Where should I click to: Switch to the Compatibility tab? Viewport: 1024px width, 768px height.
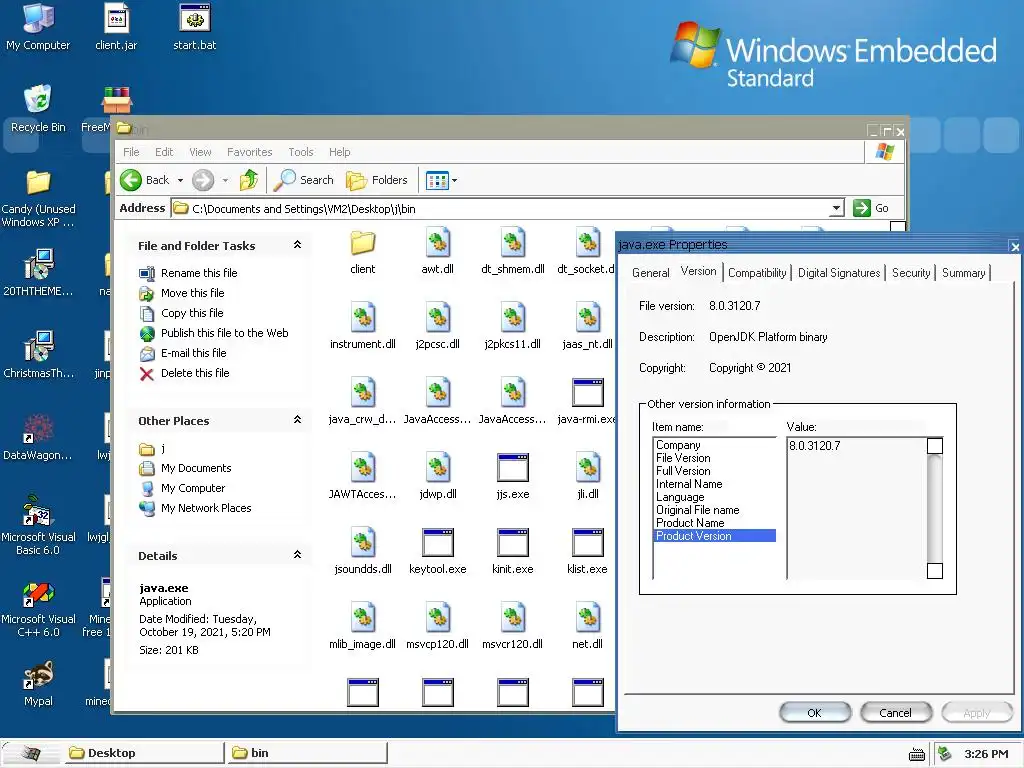point(757,273)
